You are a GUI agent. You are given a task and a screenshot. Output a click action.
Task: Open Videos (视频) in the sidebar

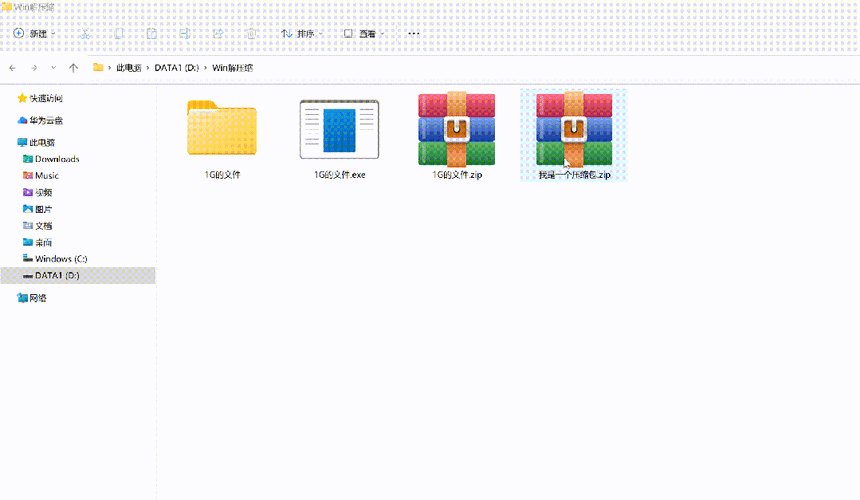click(37, 192)
